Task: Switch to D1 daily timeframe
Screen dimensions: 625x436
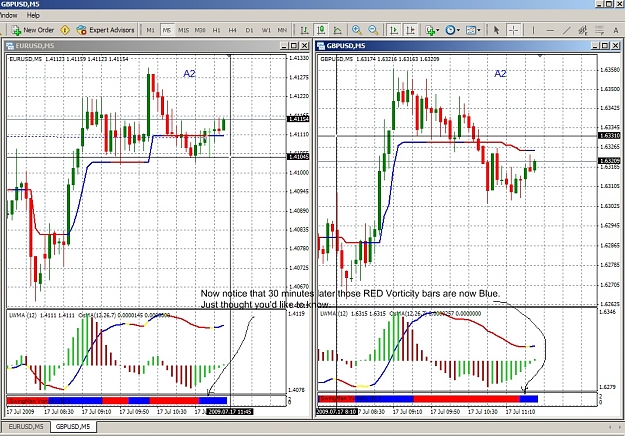Action: tap(249, 30)
